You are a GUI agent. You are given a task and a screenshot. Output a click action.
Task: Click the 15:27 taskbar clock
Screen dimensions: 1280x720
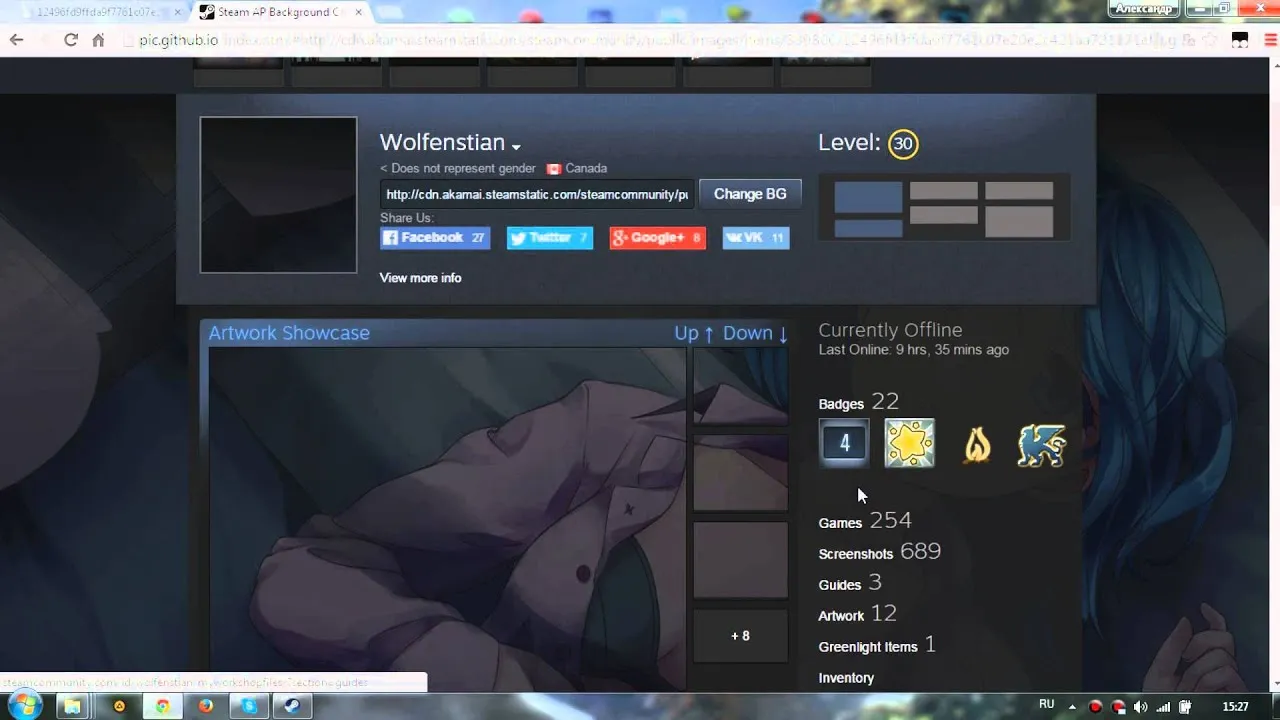click(x=1235, y=707)
